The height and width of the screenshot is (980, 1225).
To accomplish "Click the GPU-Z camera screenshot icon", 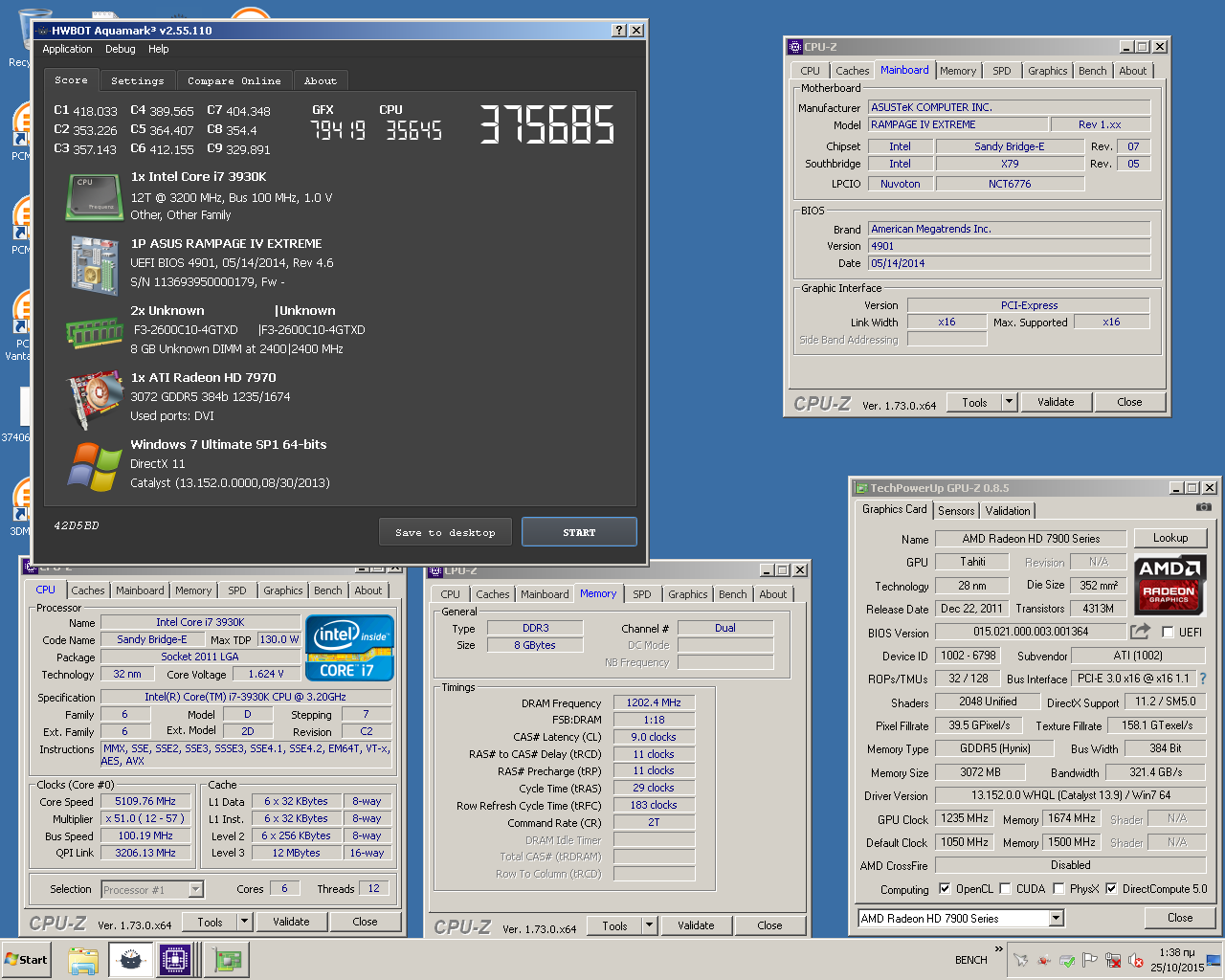I will point(1204,507).
